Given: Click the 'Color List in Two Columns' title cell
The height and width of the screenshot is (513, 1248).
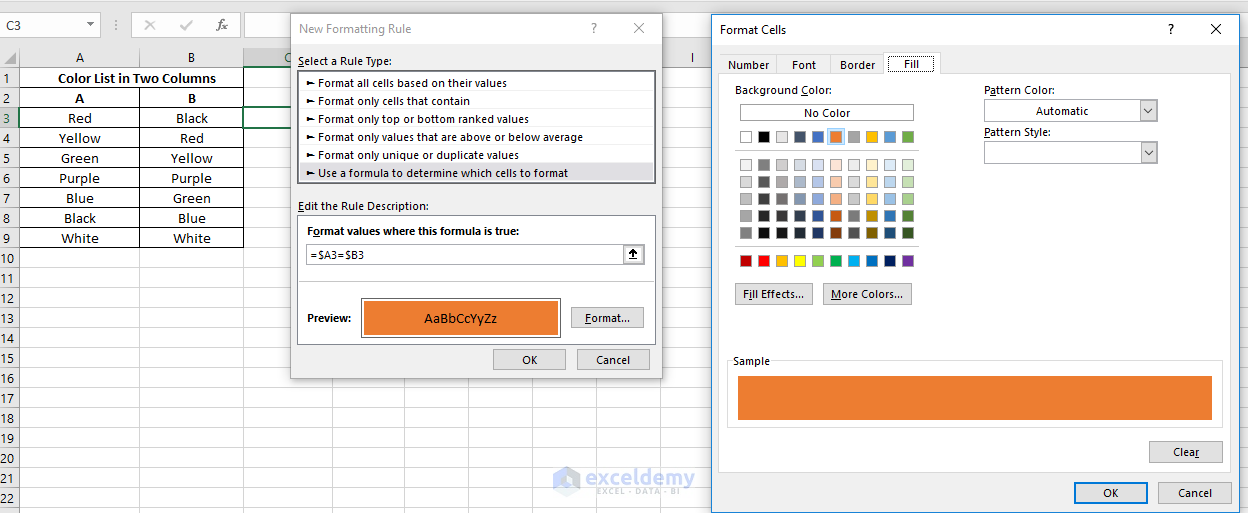Looking at the screenshot, I should [131, 78].
